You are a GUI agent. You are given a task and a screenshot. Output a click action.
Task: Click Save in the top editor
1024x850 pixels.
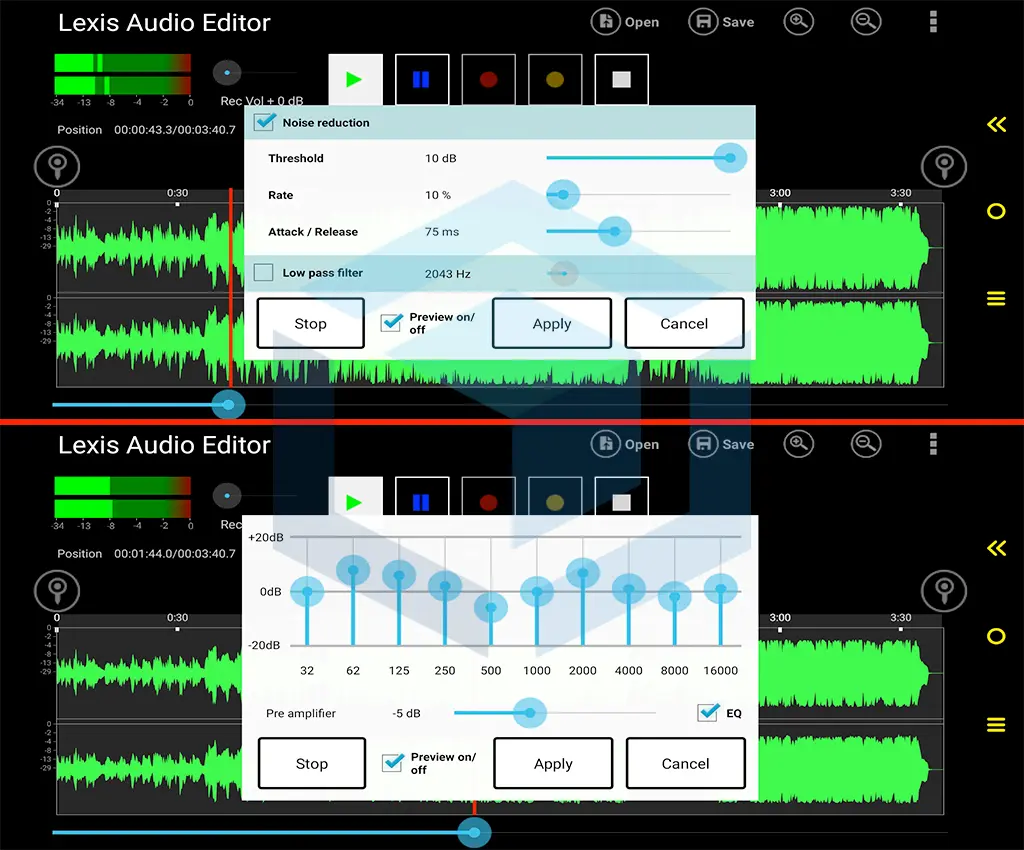point(721,22)
